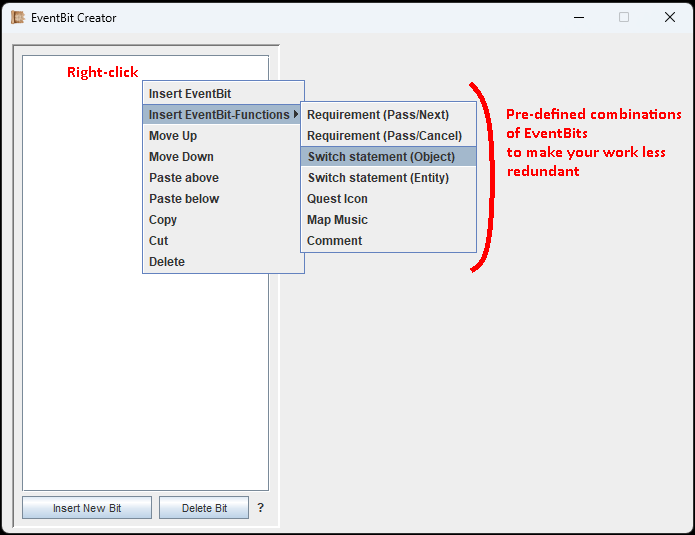Insert the Map Music function
Screen dimensions: 695x535
click(337, 220)
